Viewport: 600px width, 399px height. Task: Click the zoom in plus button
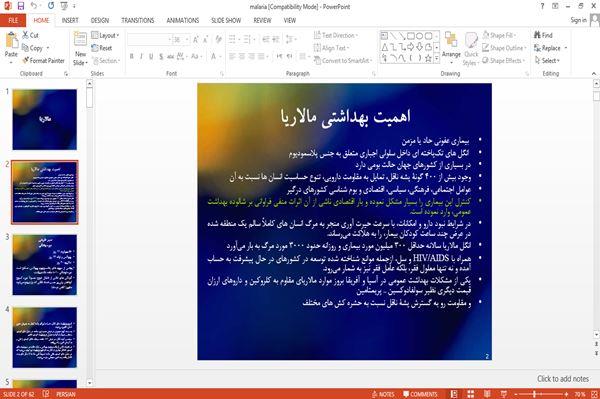click(x=566, y=394)
